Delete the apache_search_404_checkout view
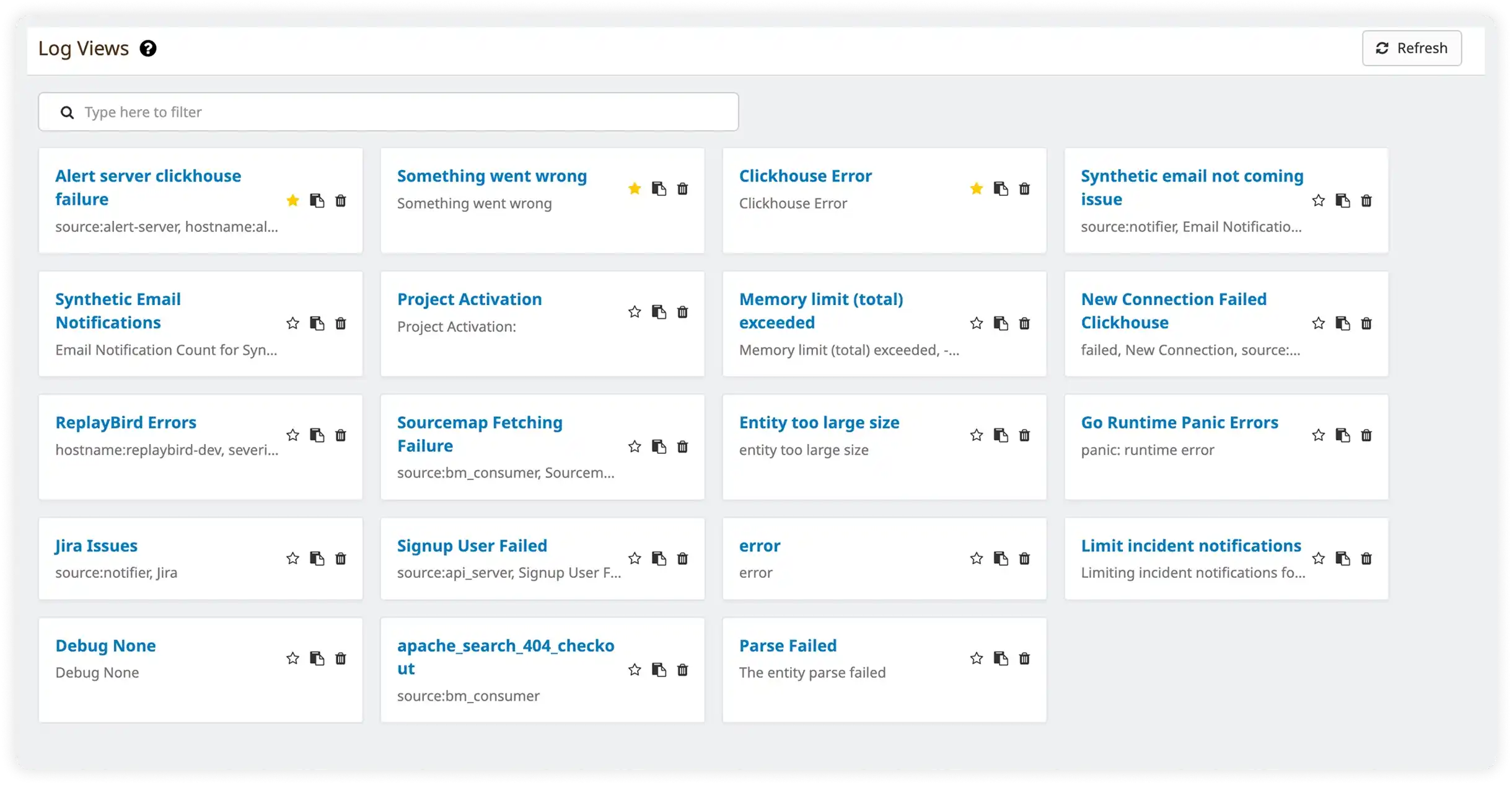The width and height of the screenshot is (1512, 785). (683, 670)
